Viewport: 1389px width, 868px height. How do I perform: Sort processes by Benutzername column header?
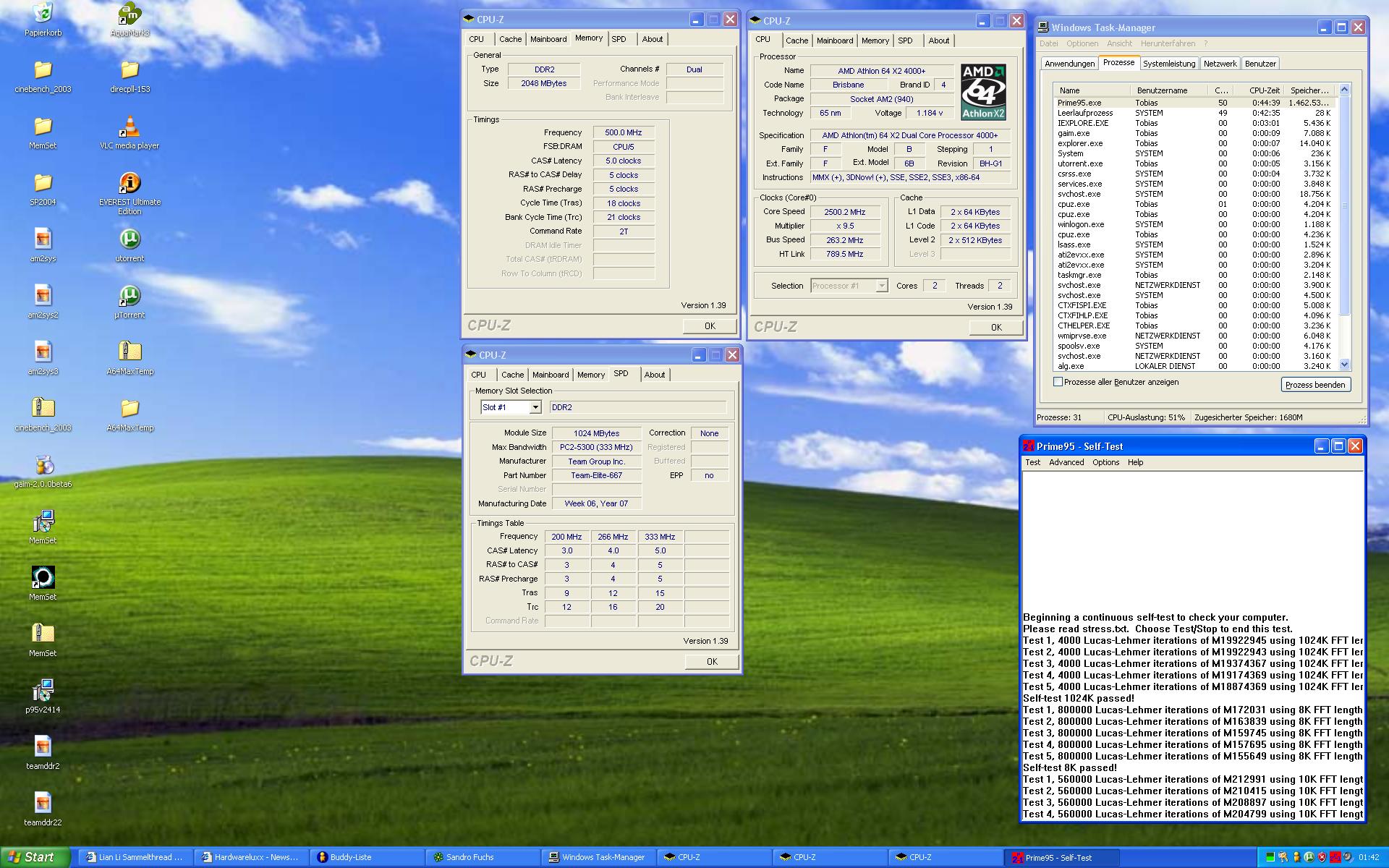(x=1168, y=90)
